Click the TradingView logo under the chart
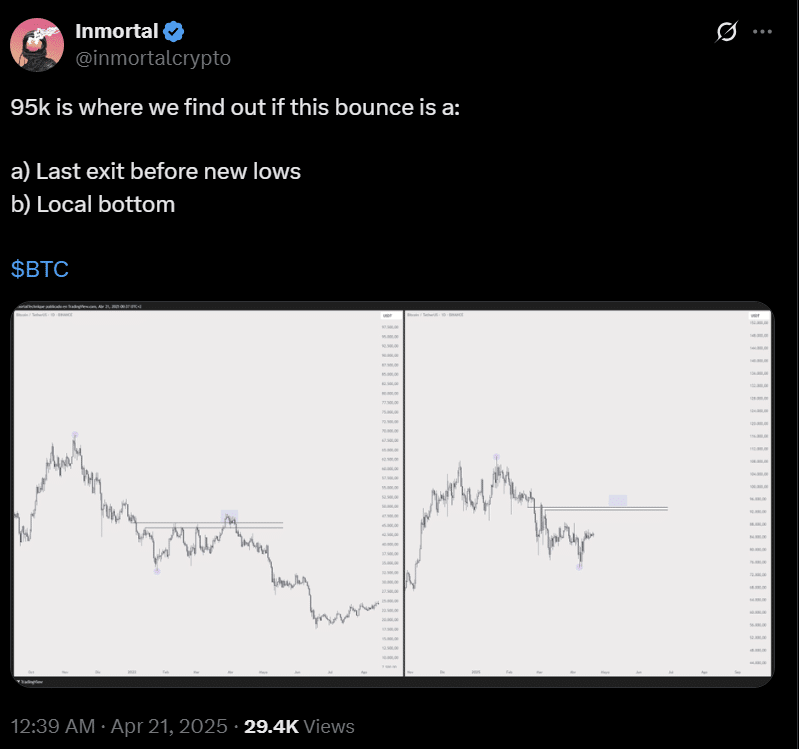The width and height of the screenshot is (799, 749). pyautogui.click(x=28, y=681)
